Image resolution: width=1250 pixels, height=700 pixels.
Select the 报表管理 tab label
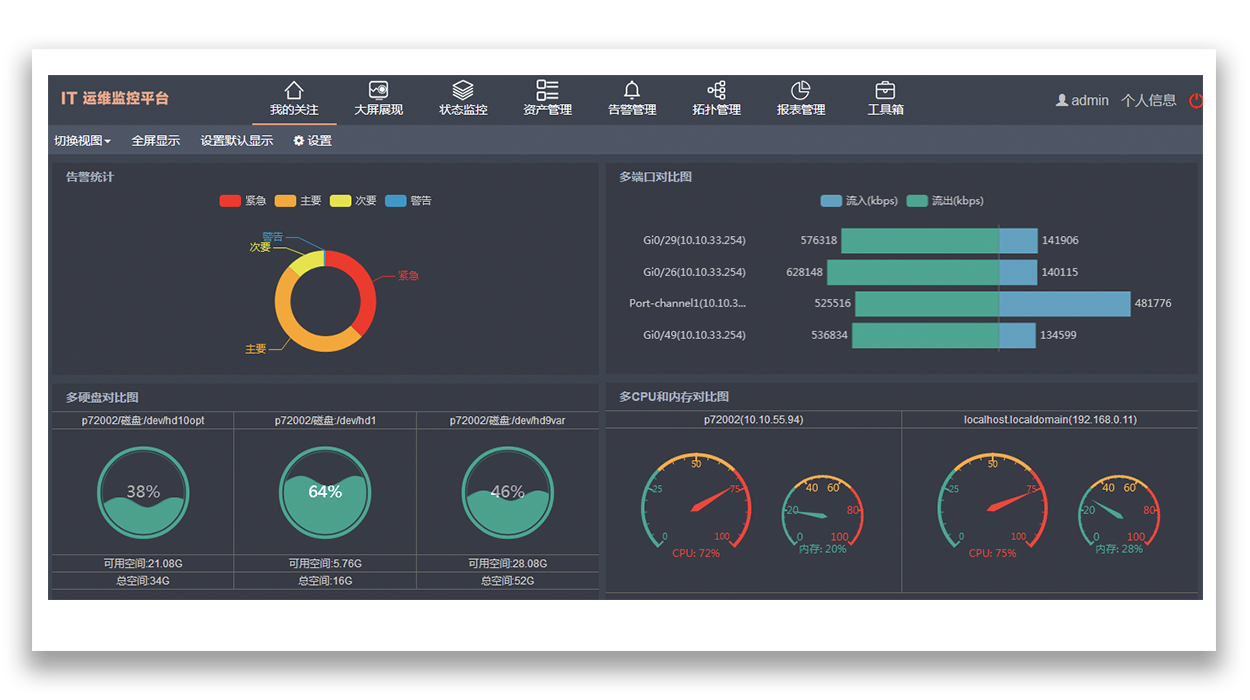click(x=801, y=110)
